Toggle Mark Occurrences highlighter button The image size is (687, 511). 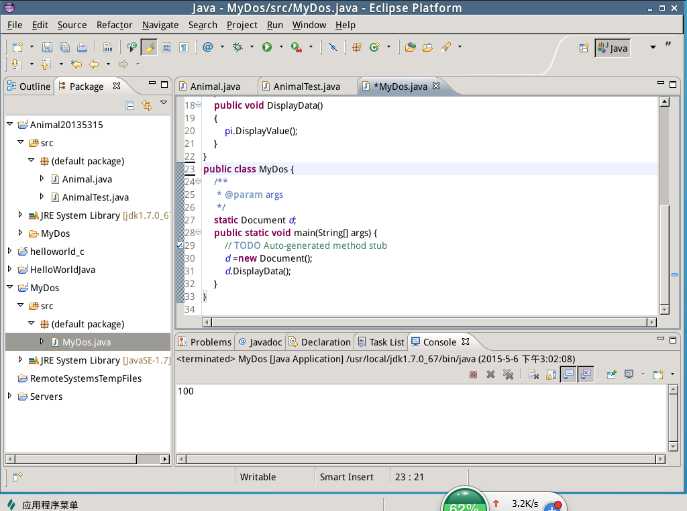(x=149, y=47)
